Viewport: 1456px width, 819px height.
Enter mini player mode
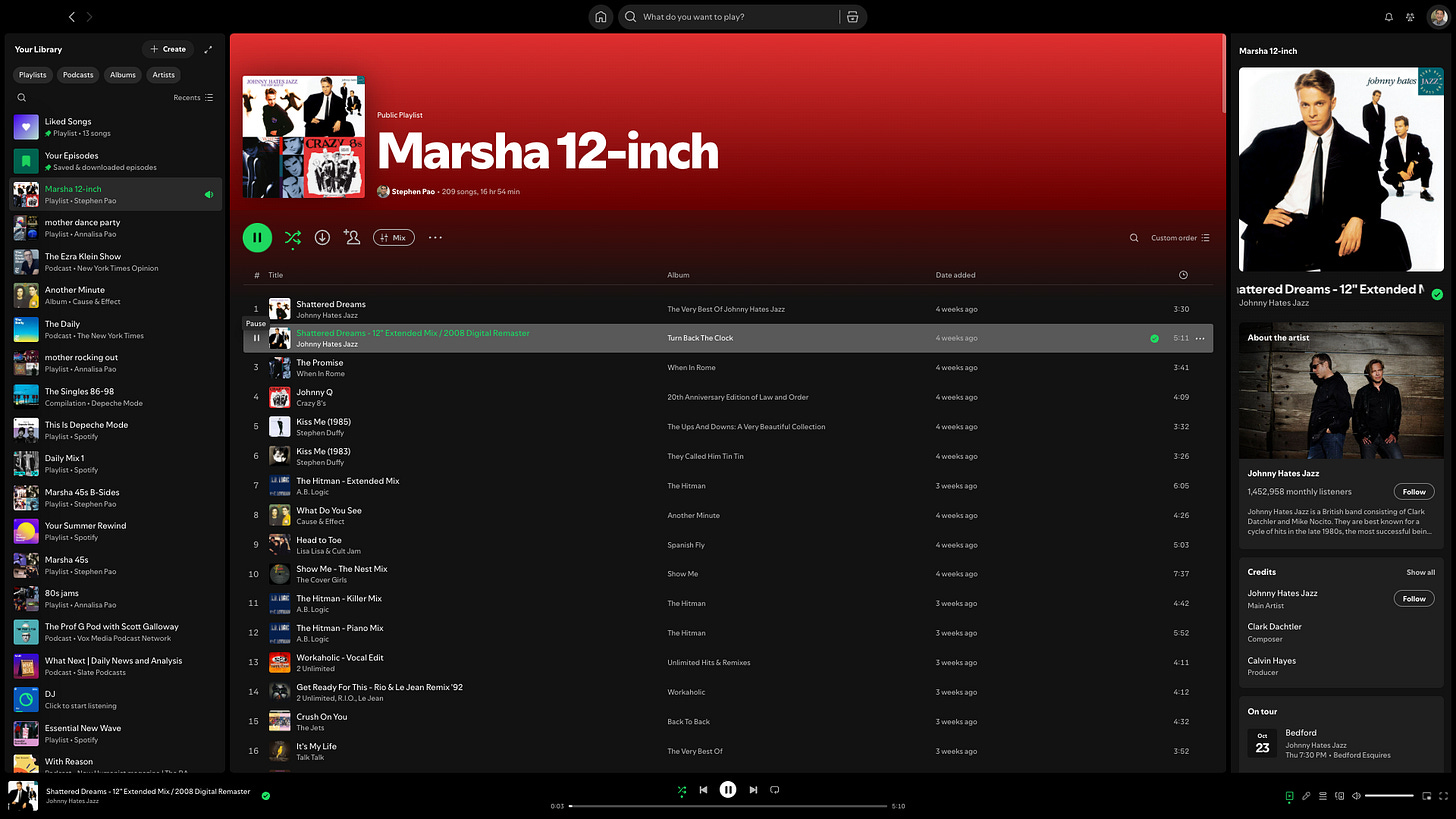[x=1426, y=796]
